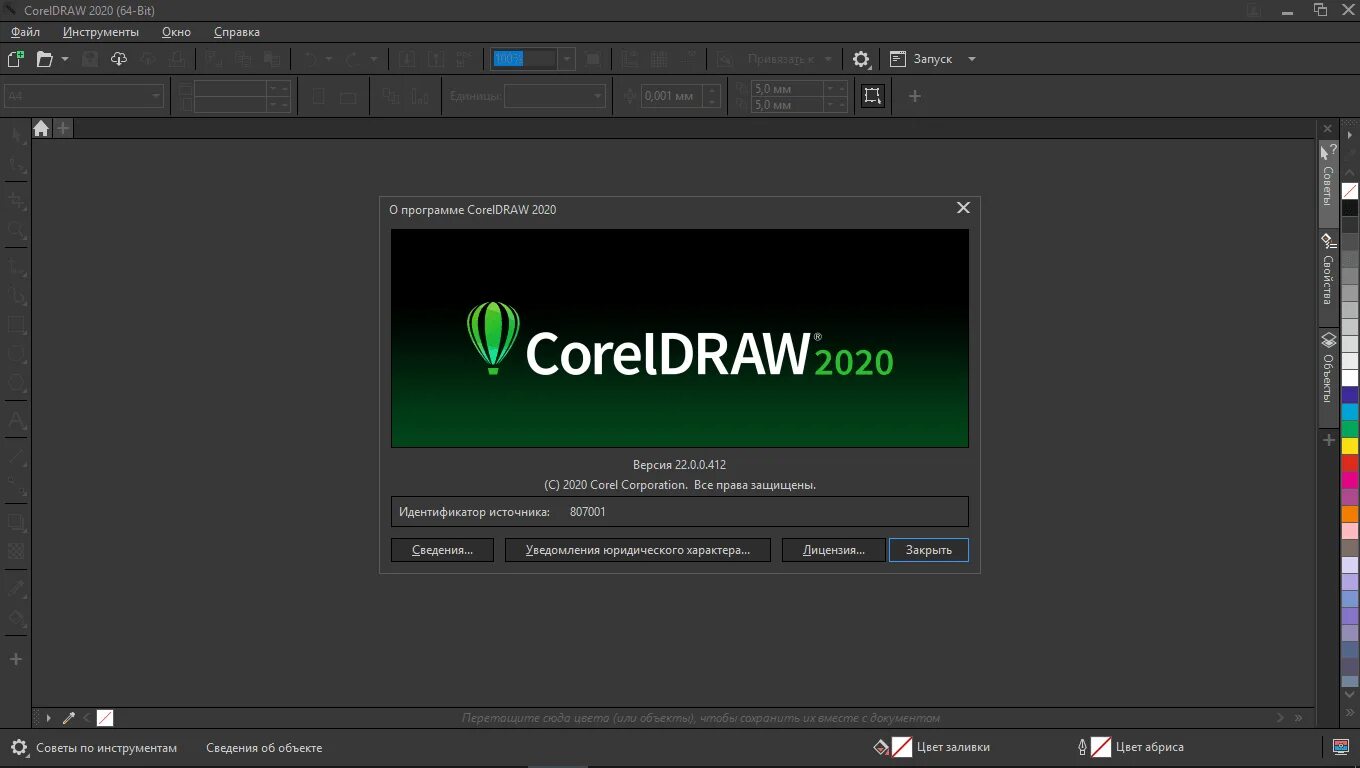The width and height of the screenshot is (1360, 768).
Task: Click Сведения об объекте in status bar
Action: [264, 748]
